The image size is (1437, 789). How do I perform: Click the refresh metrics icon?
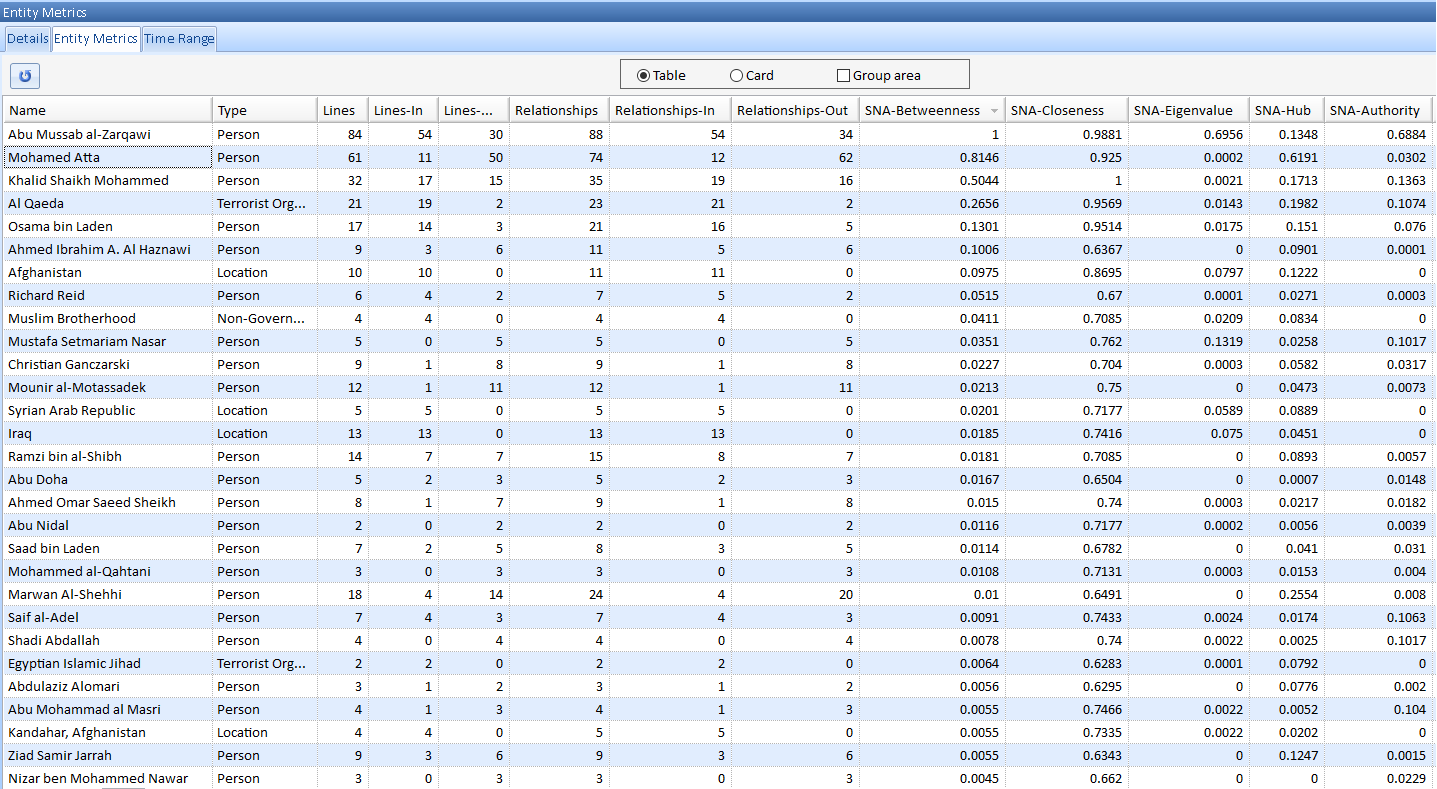(24, 75)
